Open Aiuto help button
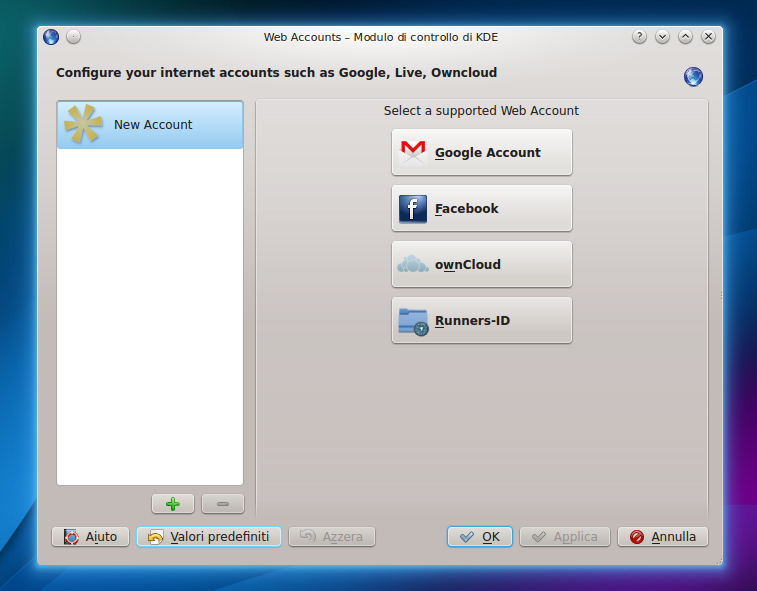This screenshot has height=591, width=757. point(90,536)
